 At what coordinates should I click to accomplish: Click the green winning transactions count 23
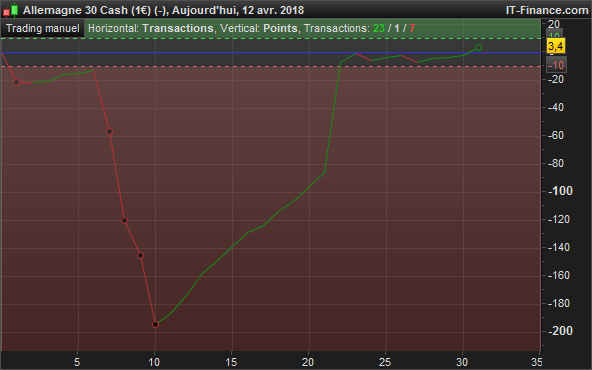[x=379, y=29]
